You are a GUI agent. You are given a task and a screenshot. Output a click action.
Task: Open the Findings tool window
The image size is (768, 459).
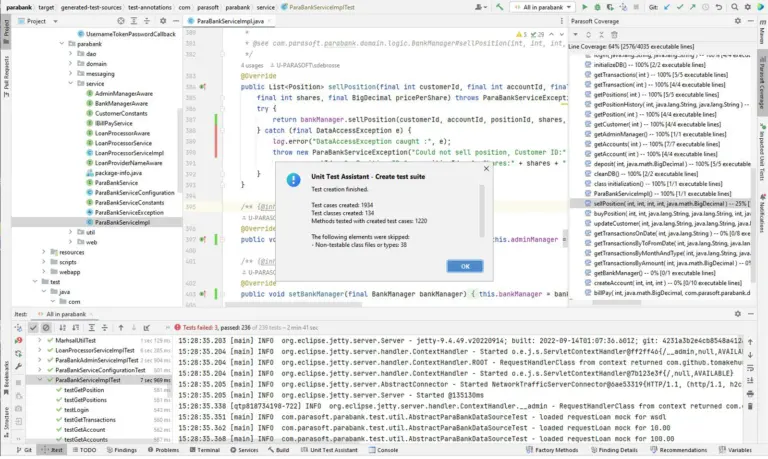point(121,450)
